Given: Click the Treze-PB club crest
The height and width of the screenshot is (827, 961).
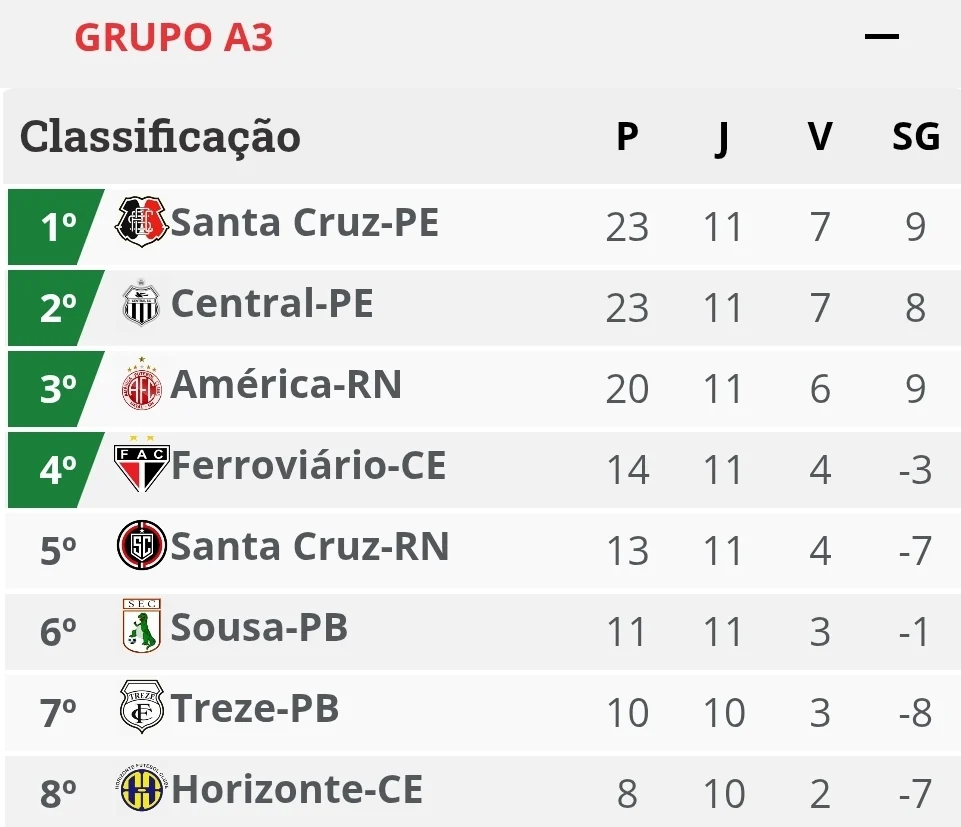Looking at the screenshot, I should (142, 707).
